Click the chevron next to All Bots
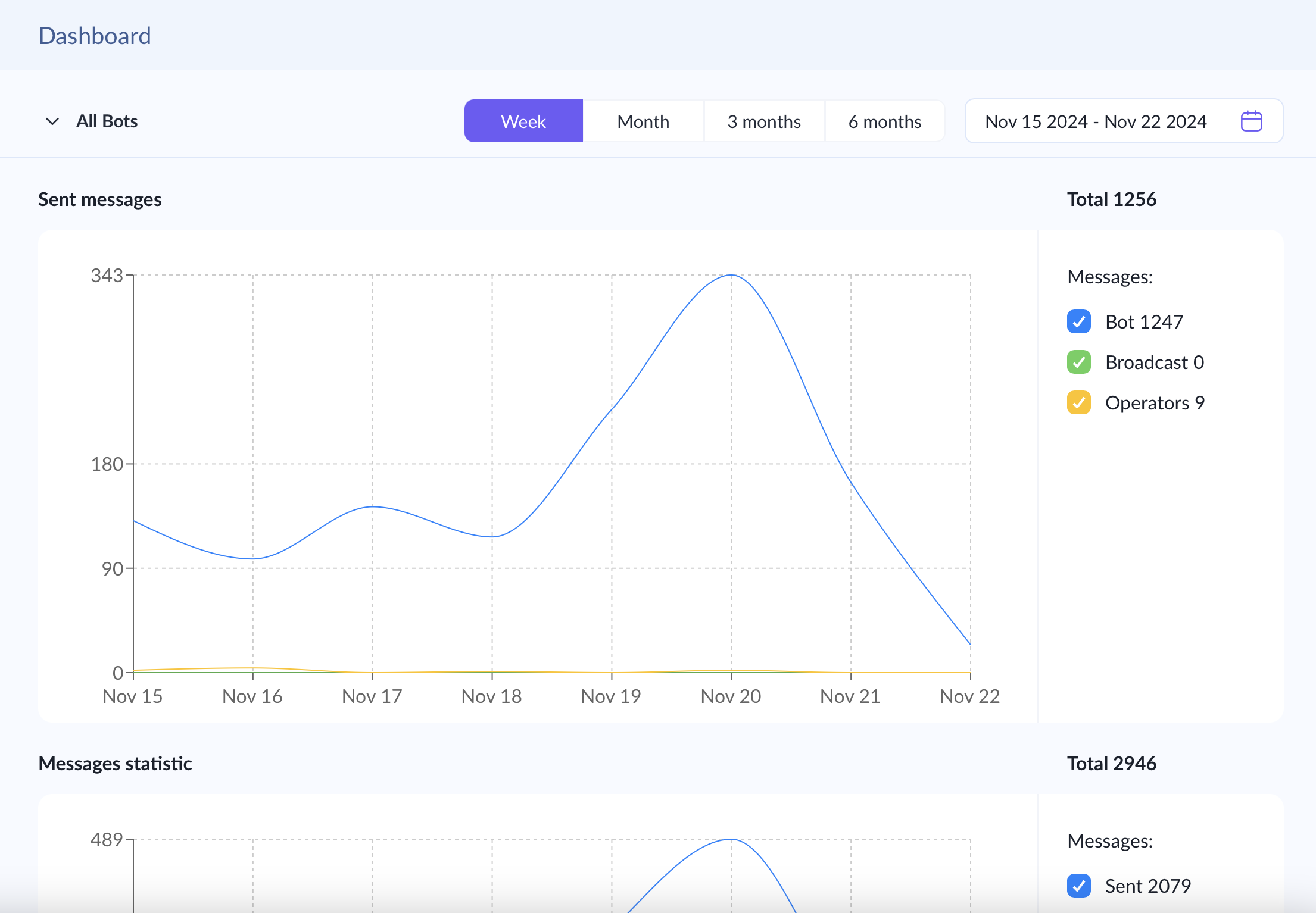Image resolution: width=1316 pixels, height=913 pixels. tap(52, 121)
